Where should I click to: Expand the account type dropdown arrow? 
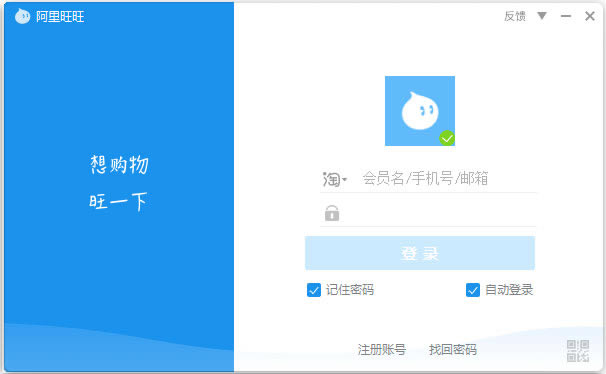coord(345,180)
